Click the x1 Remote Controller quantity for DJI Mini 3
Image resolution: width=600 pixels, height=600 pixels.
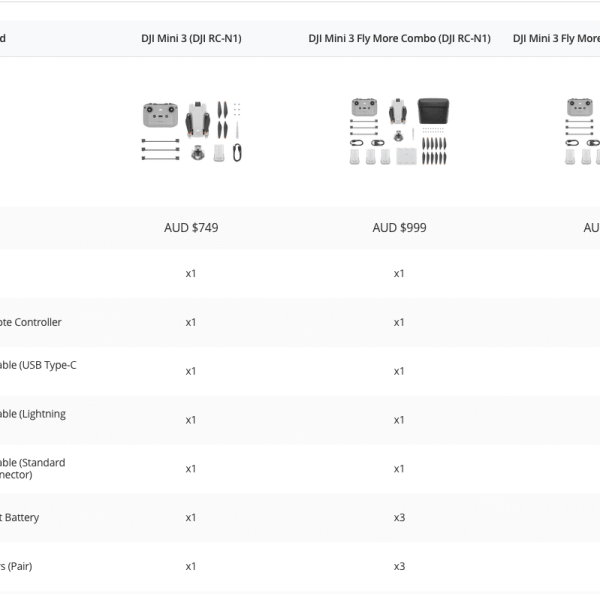(191, 322)
